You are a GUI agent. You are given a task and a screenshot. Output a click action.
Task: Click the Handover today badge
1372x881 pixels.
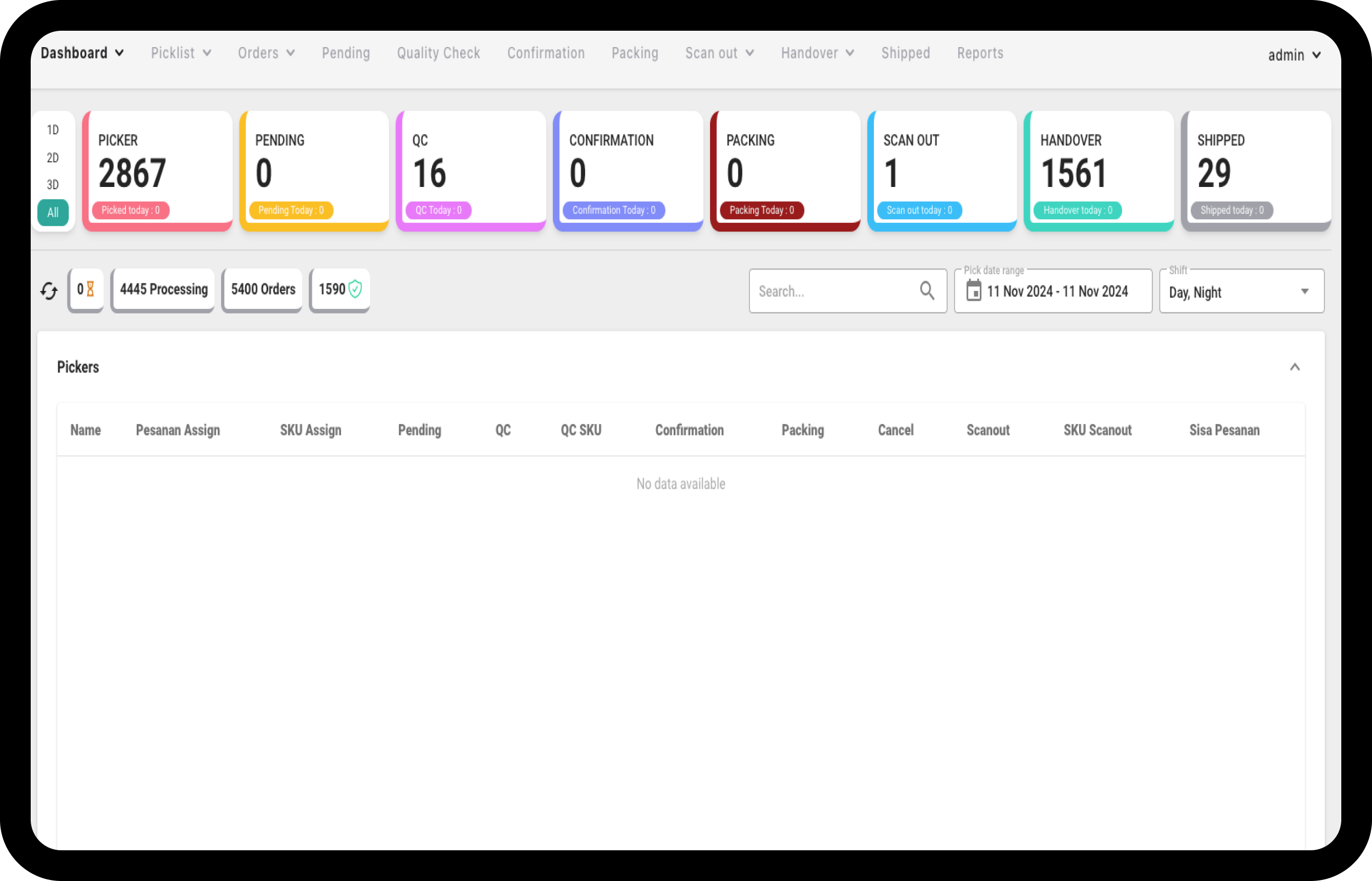click(x=1078, y=210)
